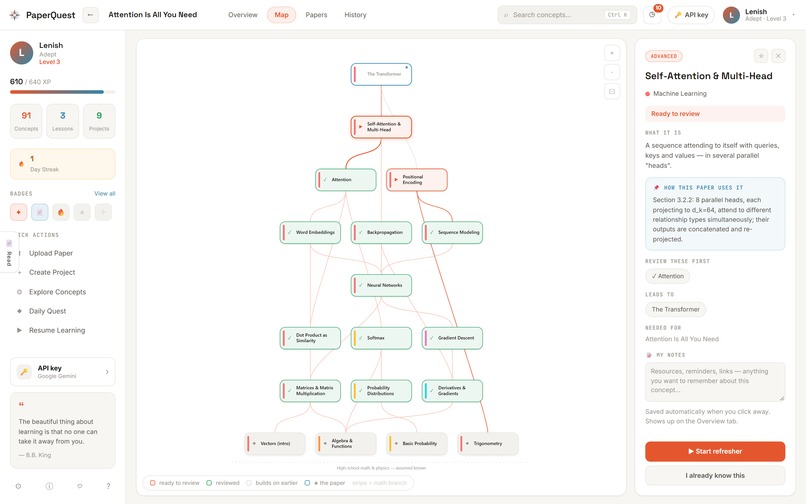Open the Read side tab

pos(9,253)
